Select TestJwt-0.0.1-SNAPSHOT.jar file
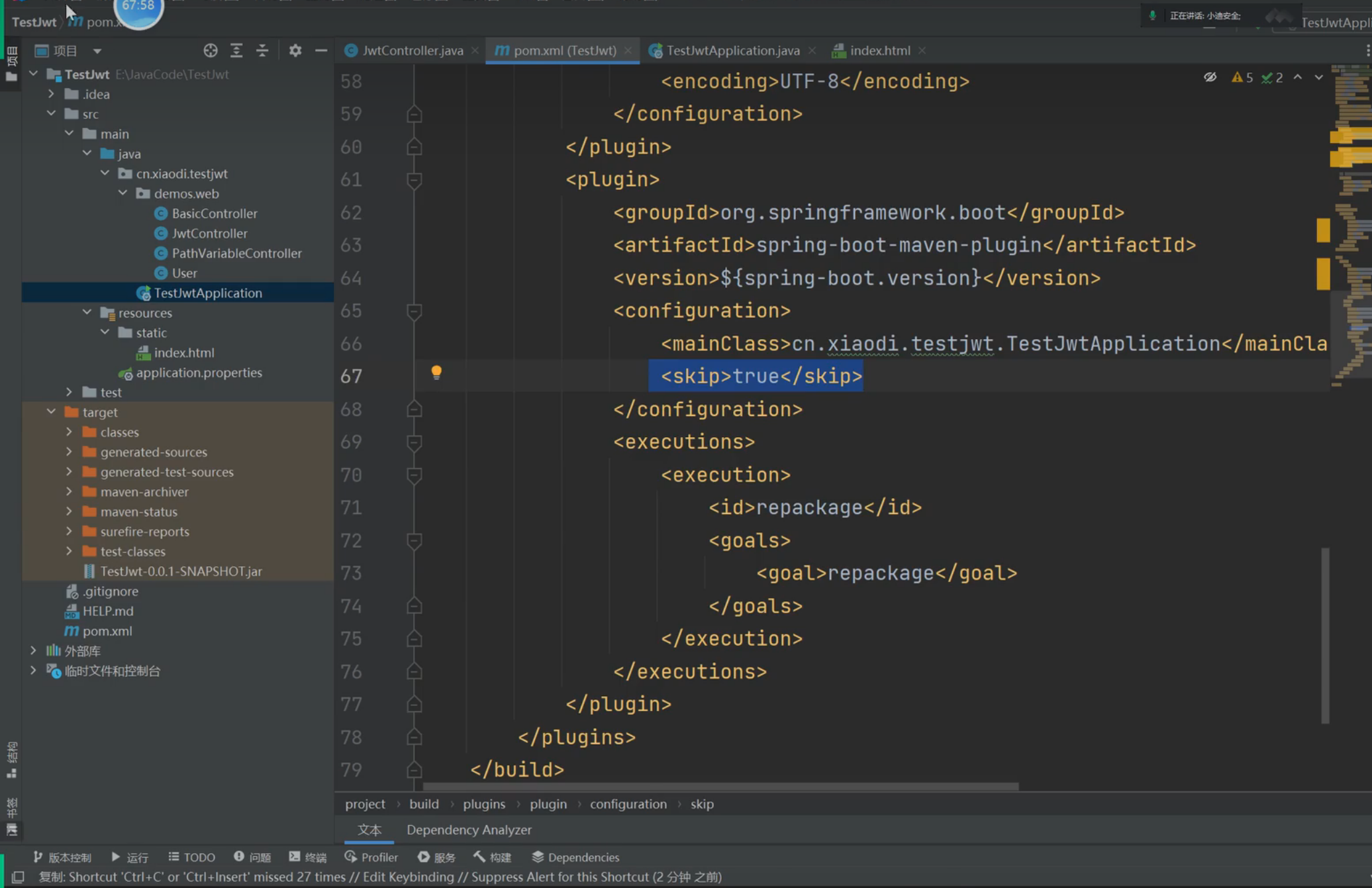Image resolution: width=1372 pixels, height=888 pixels. coord(181,571)
